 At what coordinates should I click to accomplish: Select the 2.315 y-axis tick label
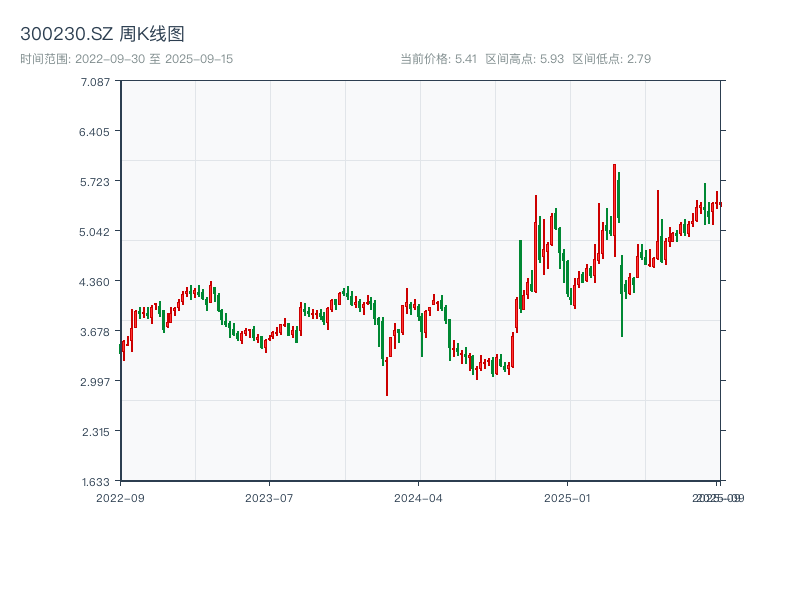(x=96, y=431)
